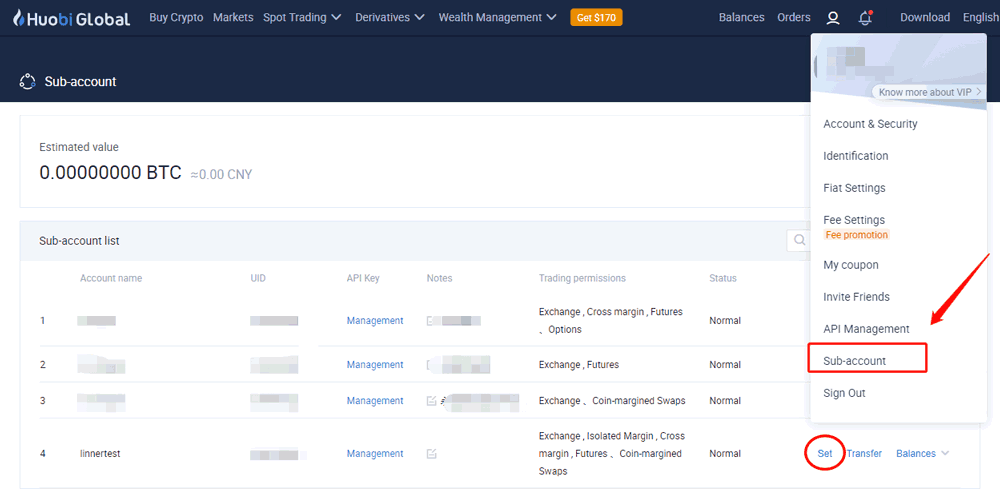Screen dimensions: 1000x491
Task: Click the UID column header
Action: [x=258, y=278]
